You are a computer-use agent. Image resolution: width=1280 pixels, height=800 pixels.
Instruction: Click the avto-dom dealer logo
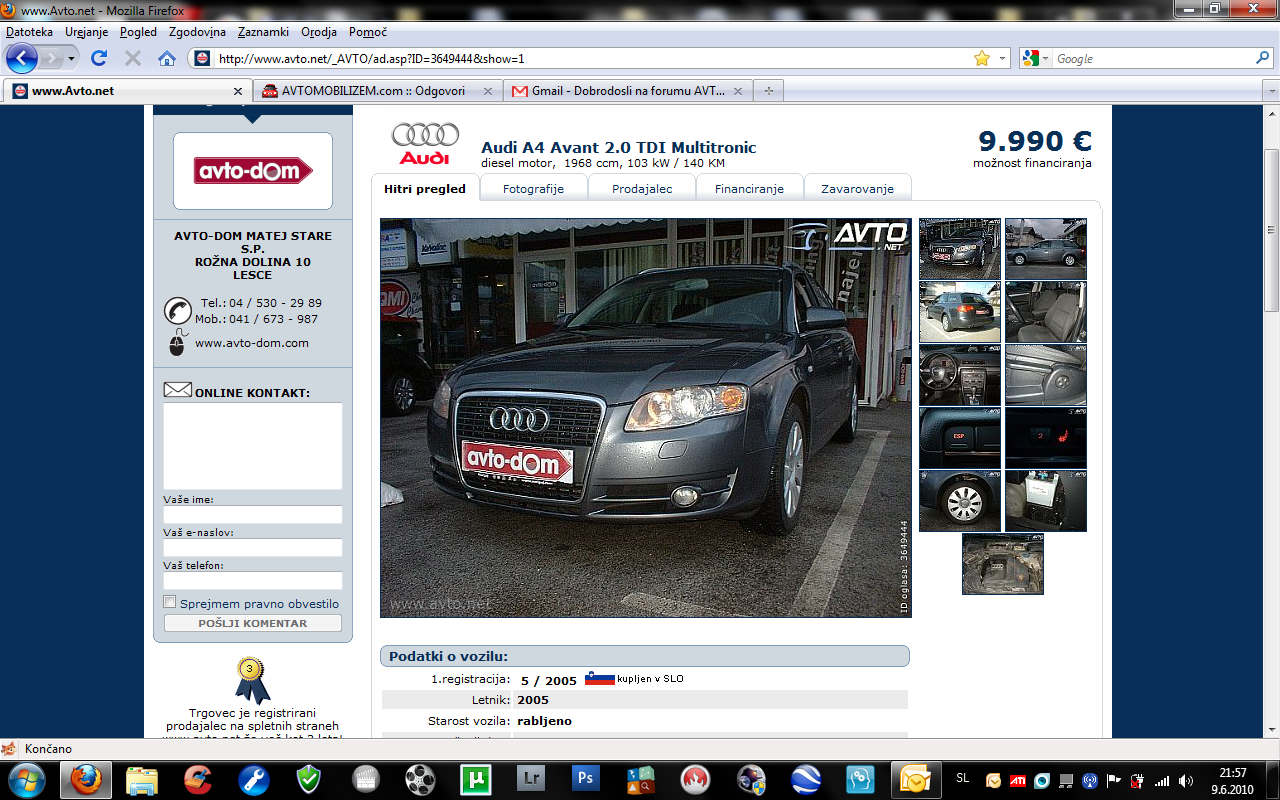click(x=253, y=171)
